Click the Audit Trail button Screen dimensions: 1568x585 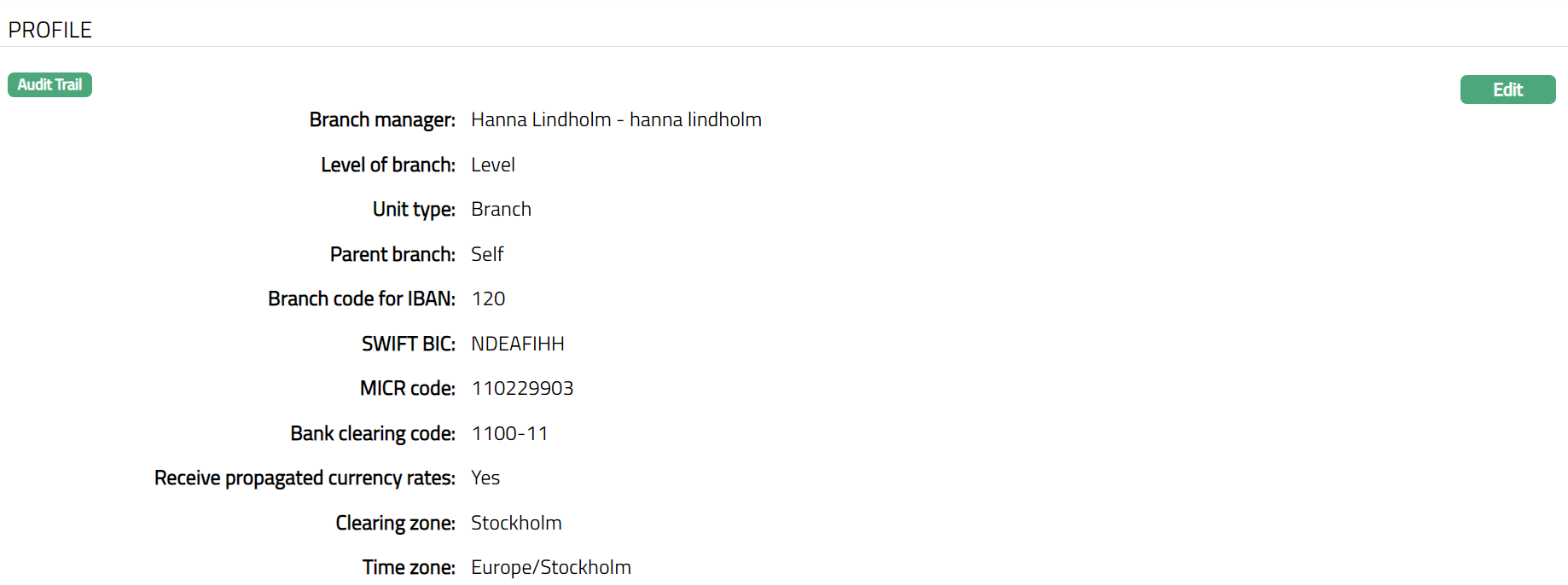click(x=49, y=84)
